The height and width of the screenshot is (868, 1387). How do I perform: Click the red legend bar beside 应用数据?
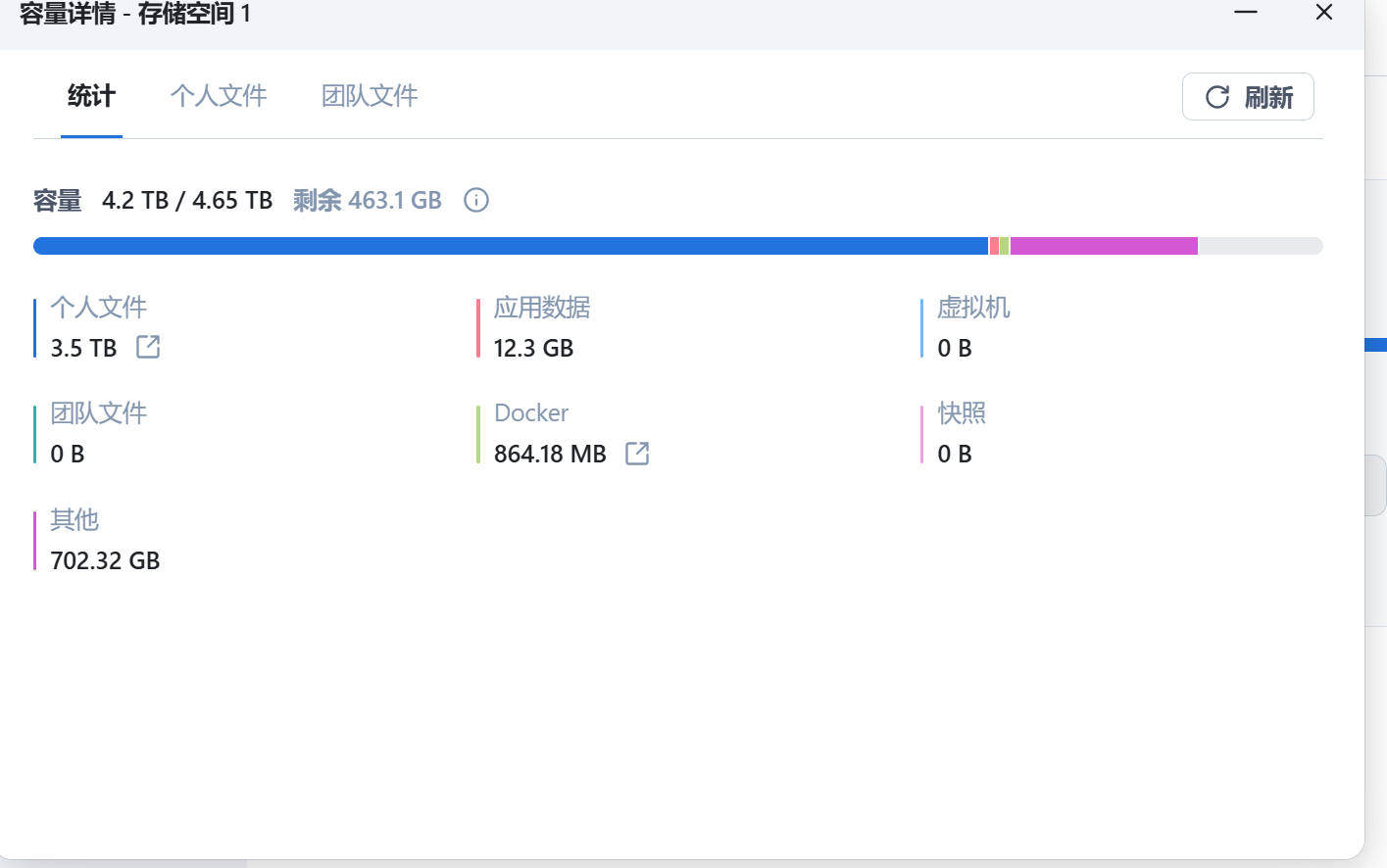pyautogui.click(x=479, y=327)
